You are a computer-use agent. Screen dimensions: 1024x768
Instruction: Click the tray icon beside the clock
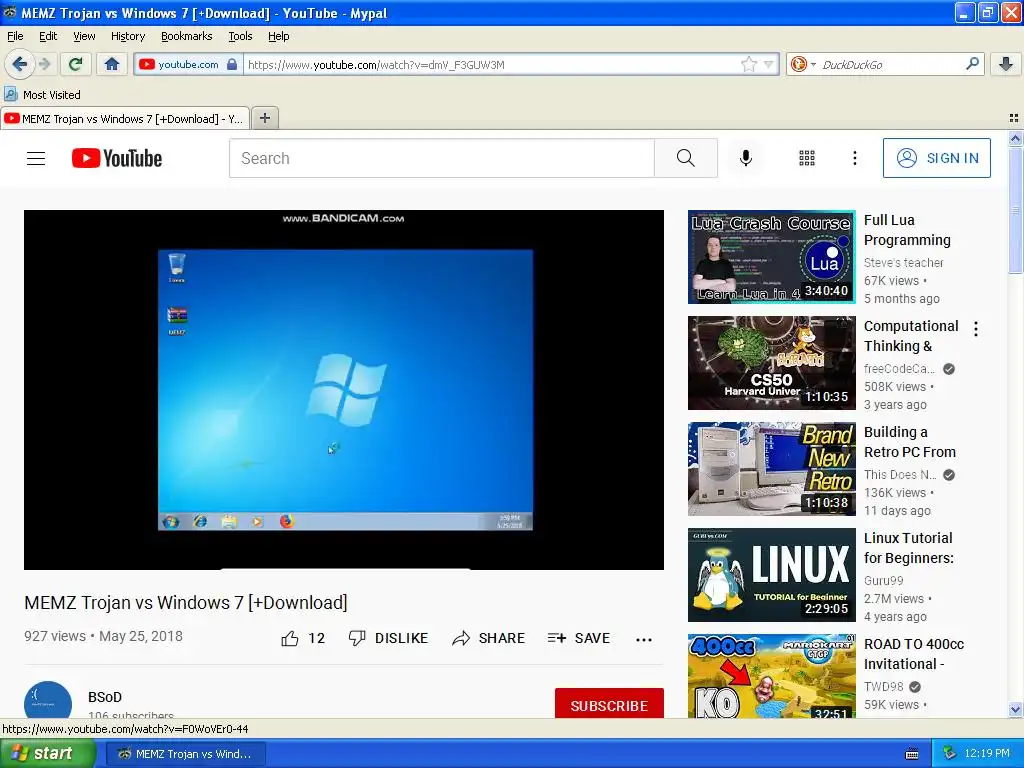pos(950,753)
